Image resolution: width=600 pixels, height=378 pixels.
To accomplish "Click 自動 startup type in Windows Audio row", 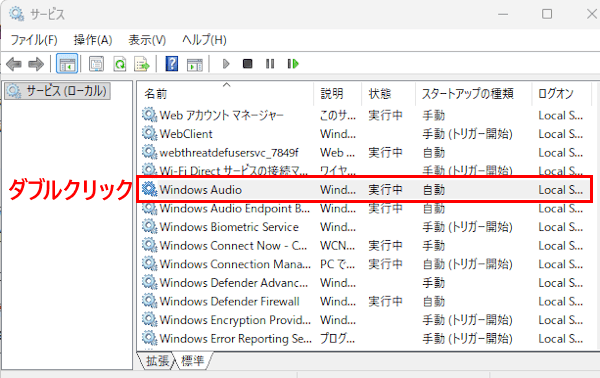I will 434,189.
